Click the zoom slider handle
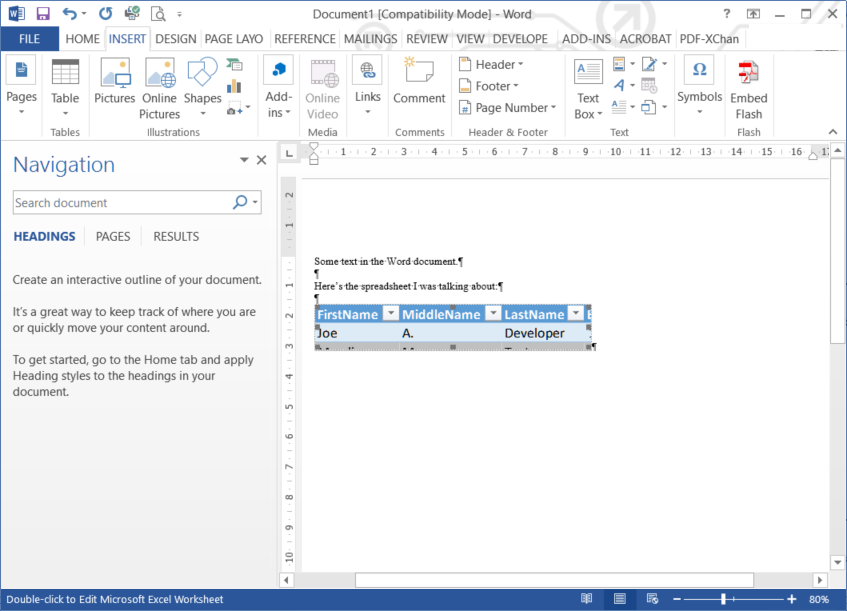Screen dimensions: 847x611 coord(723,599)
